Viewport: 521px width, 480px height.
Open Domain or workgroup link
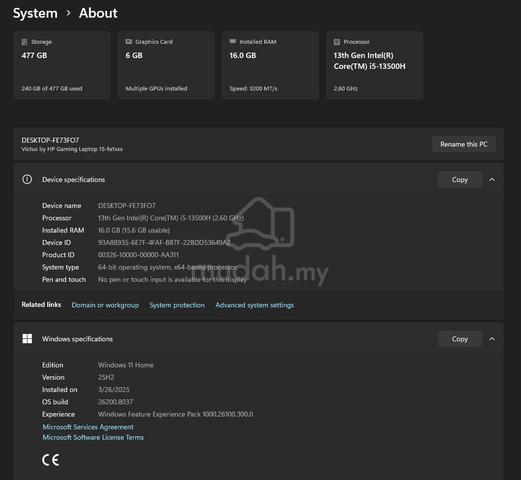(x=105, y=305)
